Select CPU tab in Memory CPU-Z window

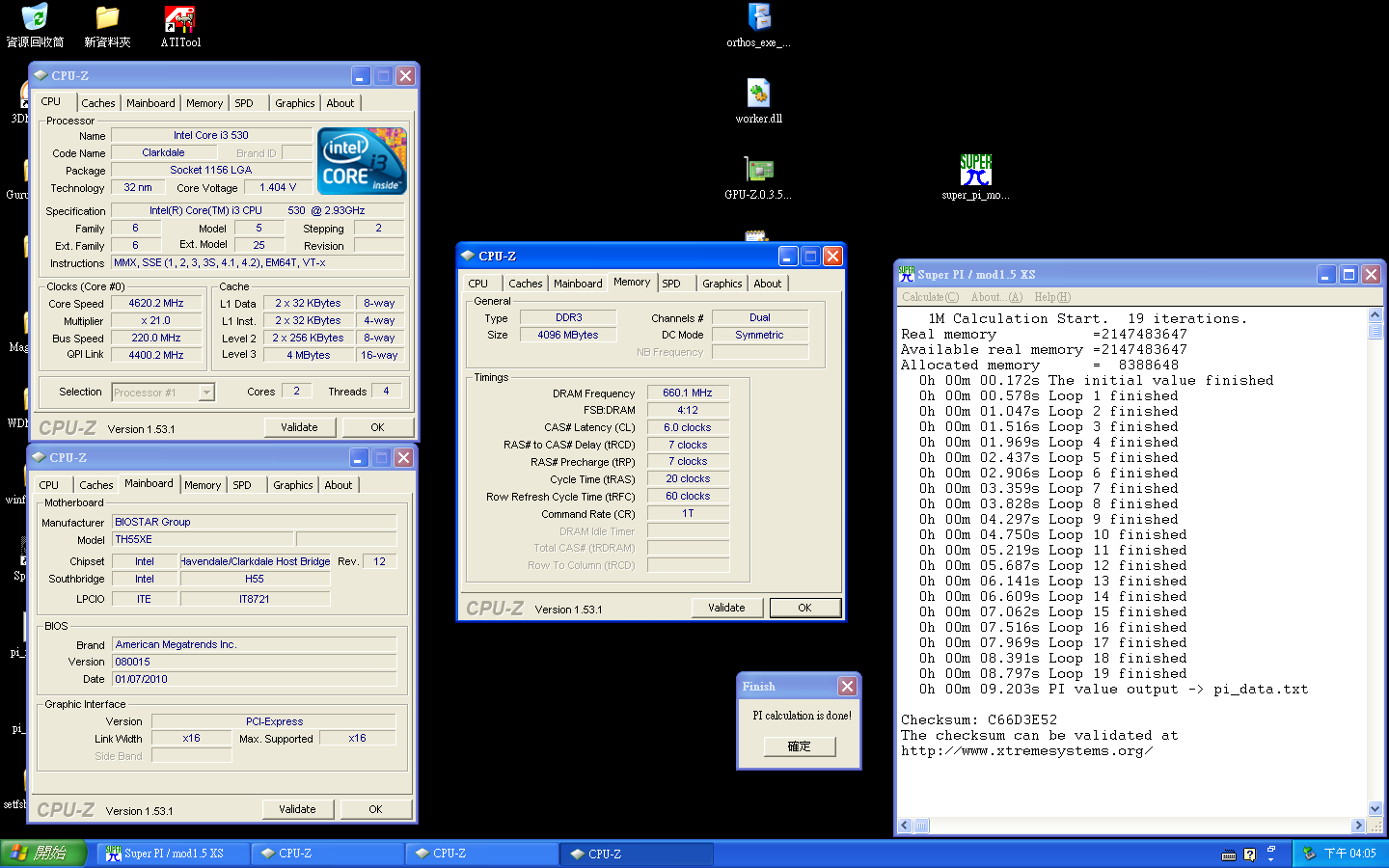coord(478,284)
